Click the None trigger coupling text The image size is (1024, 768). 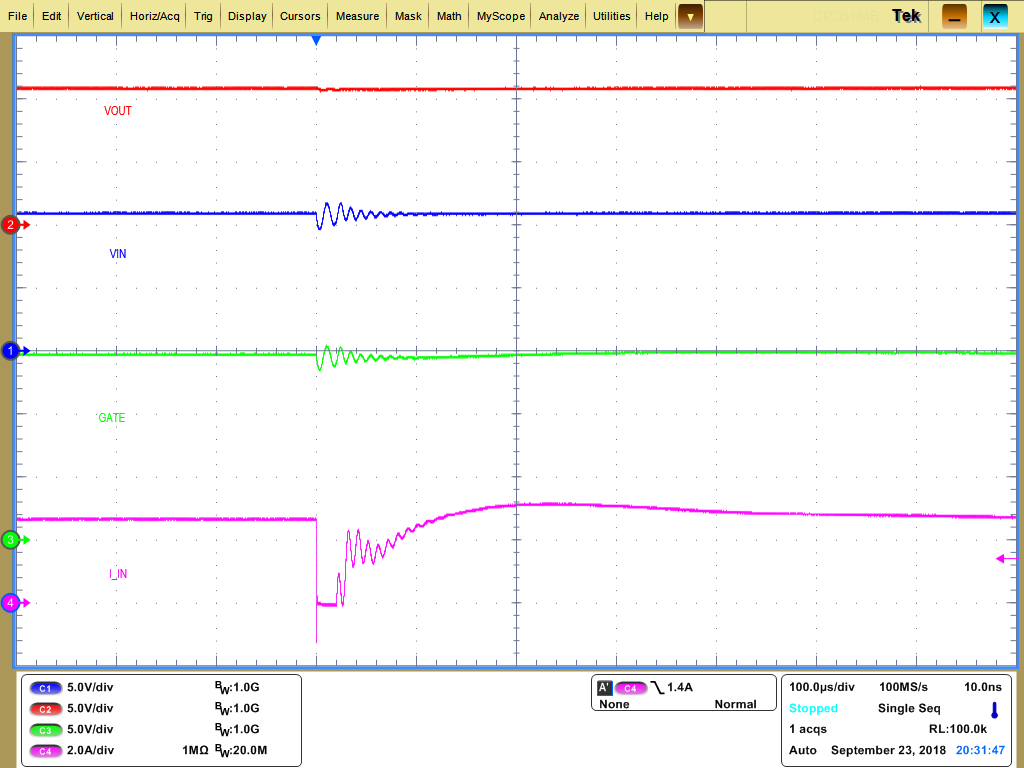614,704
